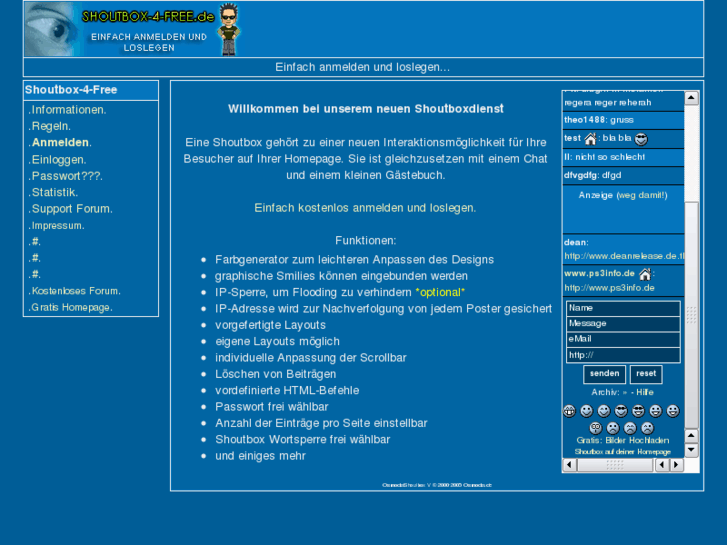Click the Bilder Hochladen link
The height and width of the screenshot is (545, 727).
(637, 441)
